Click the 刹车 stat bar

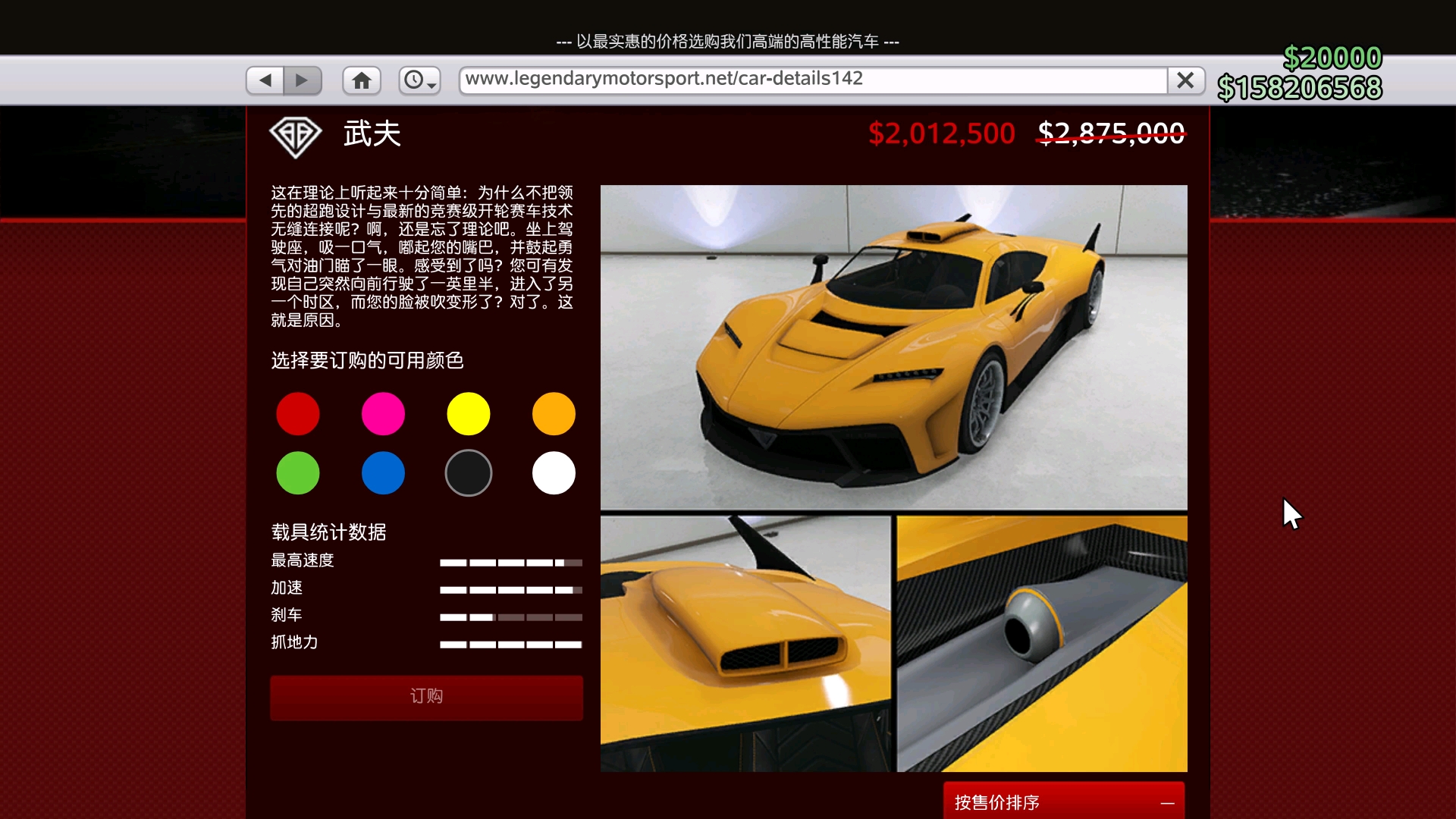coord(511,617)
